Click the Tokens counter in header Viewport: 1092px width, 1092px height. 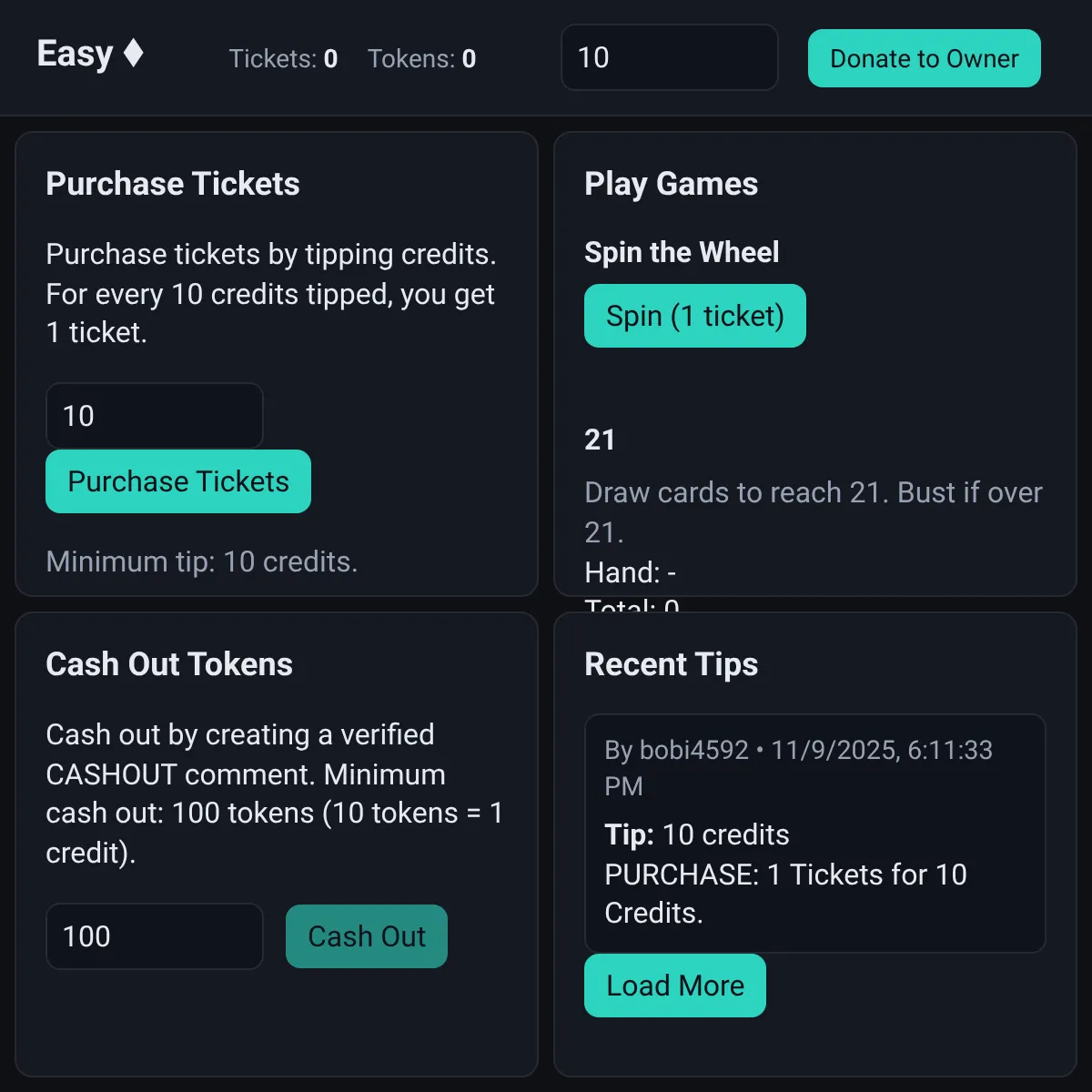421,59
